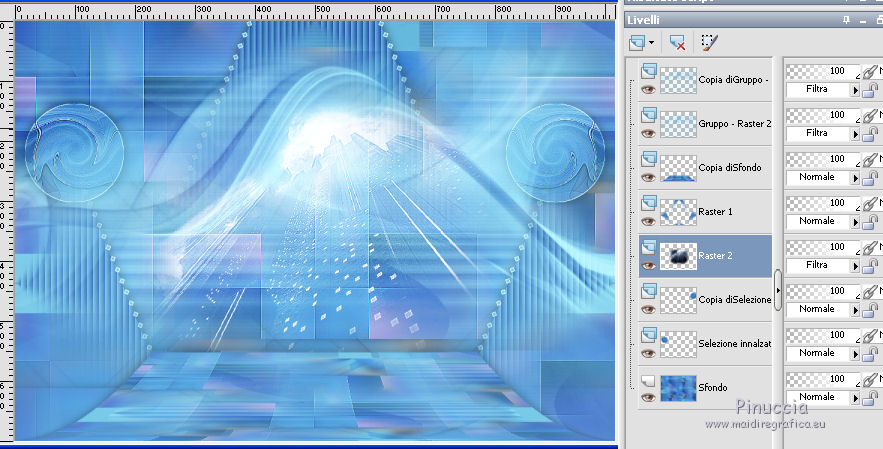Hide the Selezione innalzata layer eye
883x449 pixels.
[x=649, y=353]
